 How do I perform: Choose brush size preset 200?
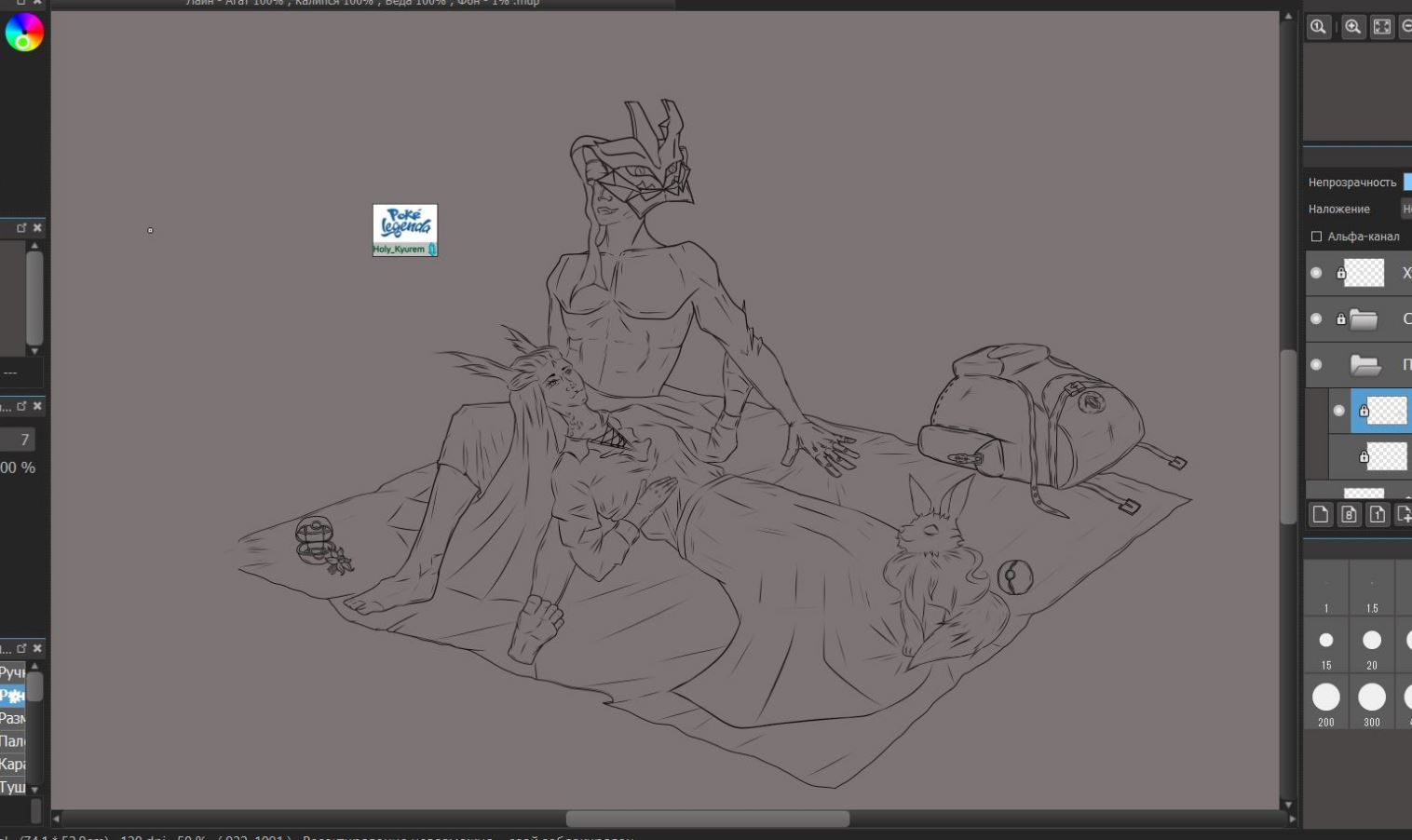pos(1326,702)
